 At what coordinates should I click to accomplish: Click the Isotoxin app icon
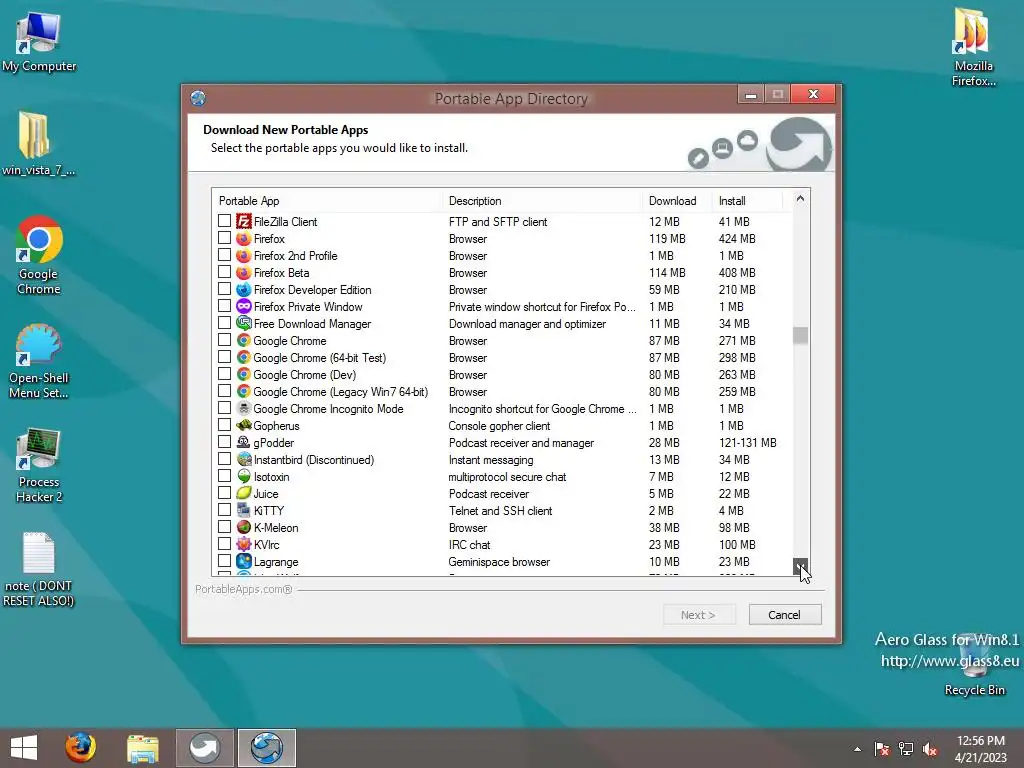[x=244, y=476]
